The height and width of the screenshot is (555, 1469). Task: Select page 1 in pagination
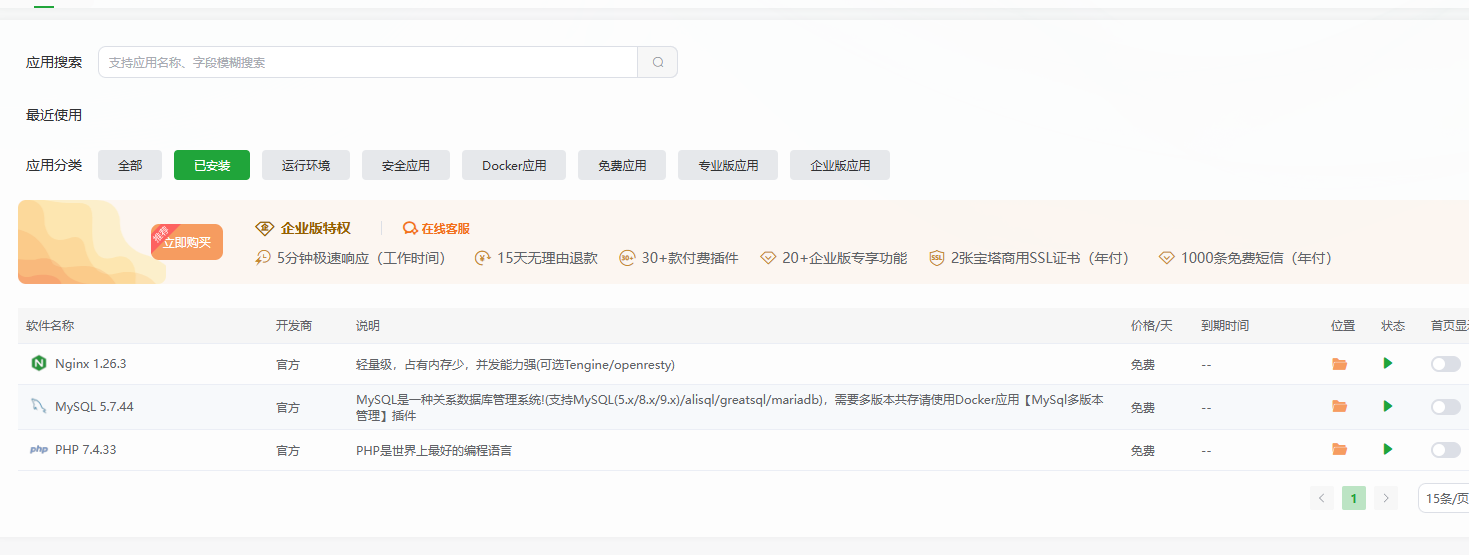[x=1354, y=498]
